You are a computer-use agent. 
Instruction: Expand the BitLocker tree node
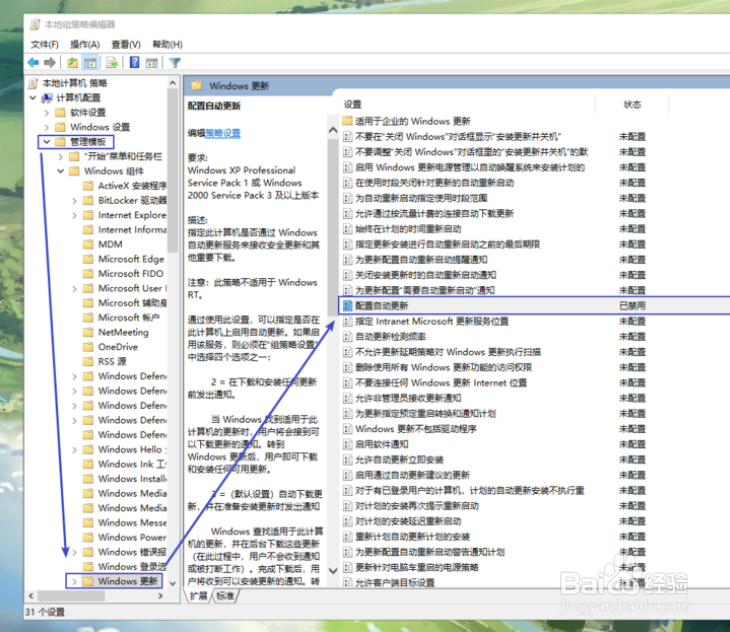click(x=74, y=201)
